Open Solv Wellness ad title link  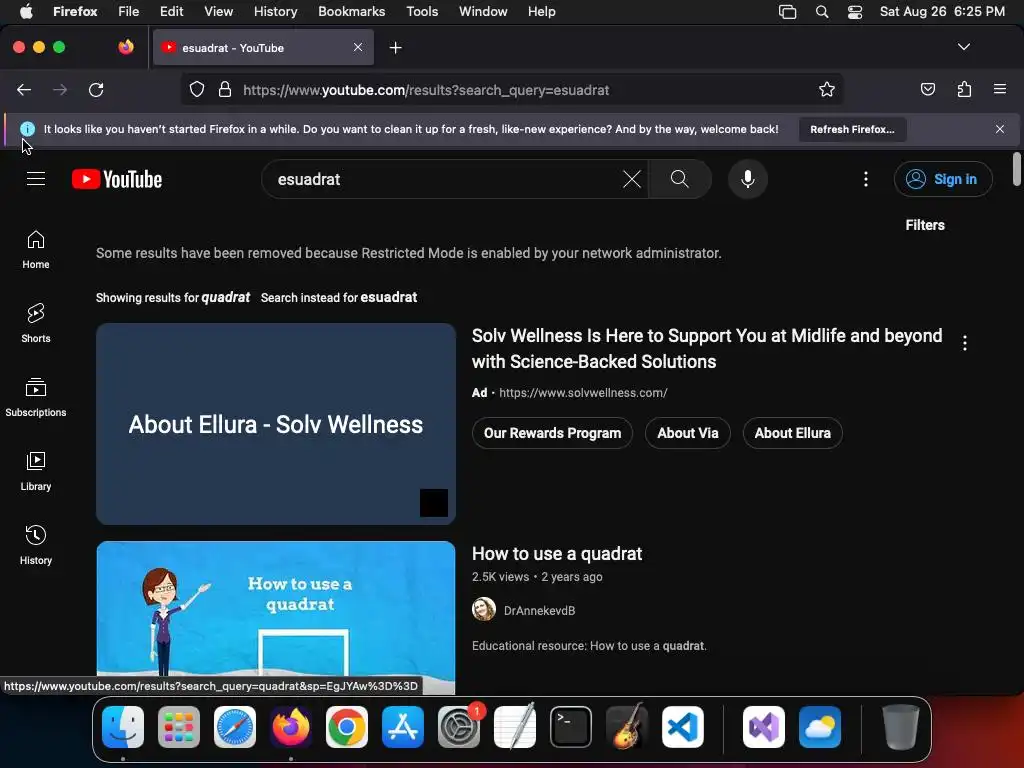(x=707, y=349)
